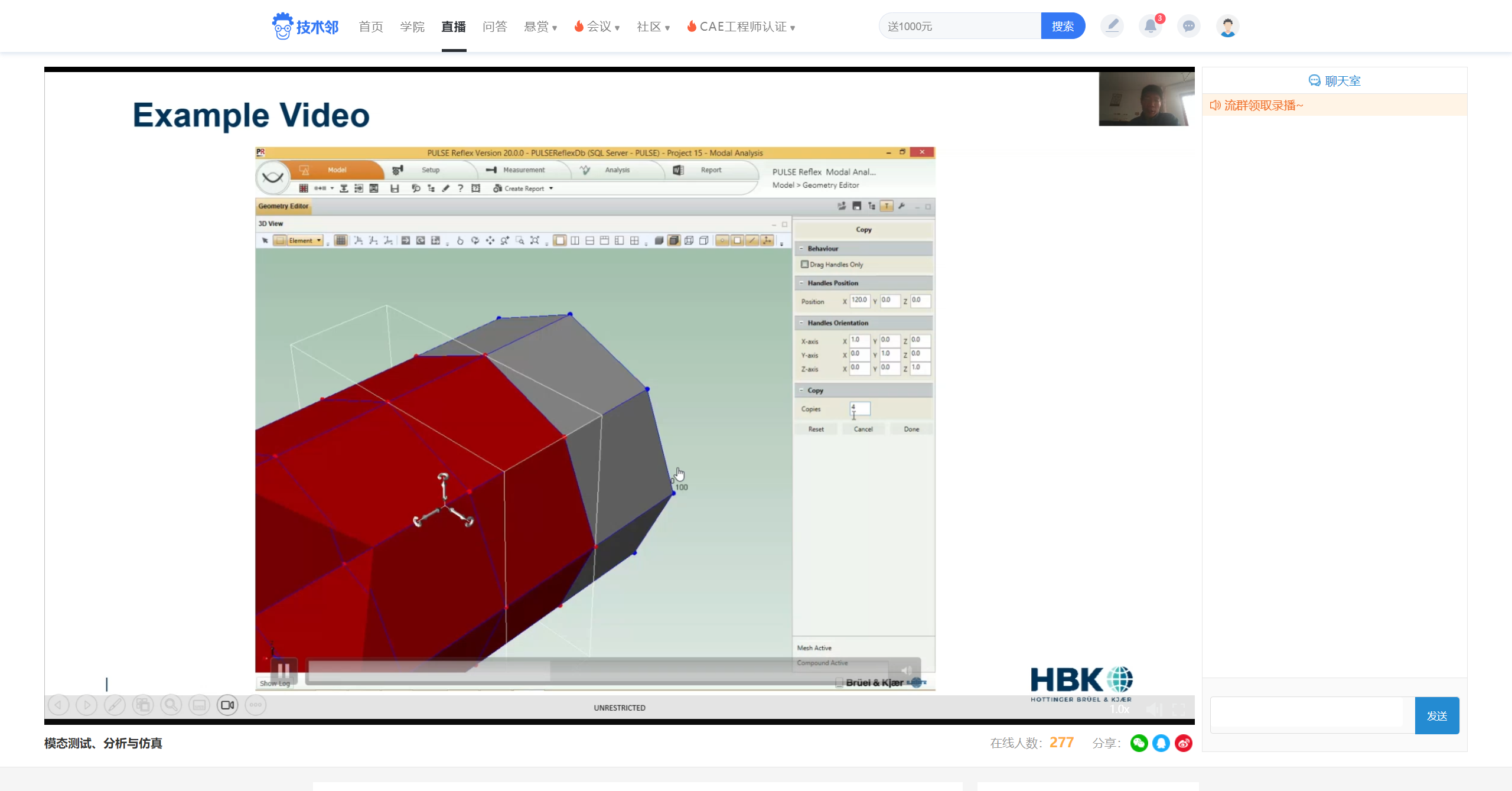Viewport: 1512px width, 791px height.
Task: Open the Element selection mode dropdown
Action: (x=304, y=240)
